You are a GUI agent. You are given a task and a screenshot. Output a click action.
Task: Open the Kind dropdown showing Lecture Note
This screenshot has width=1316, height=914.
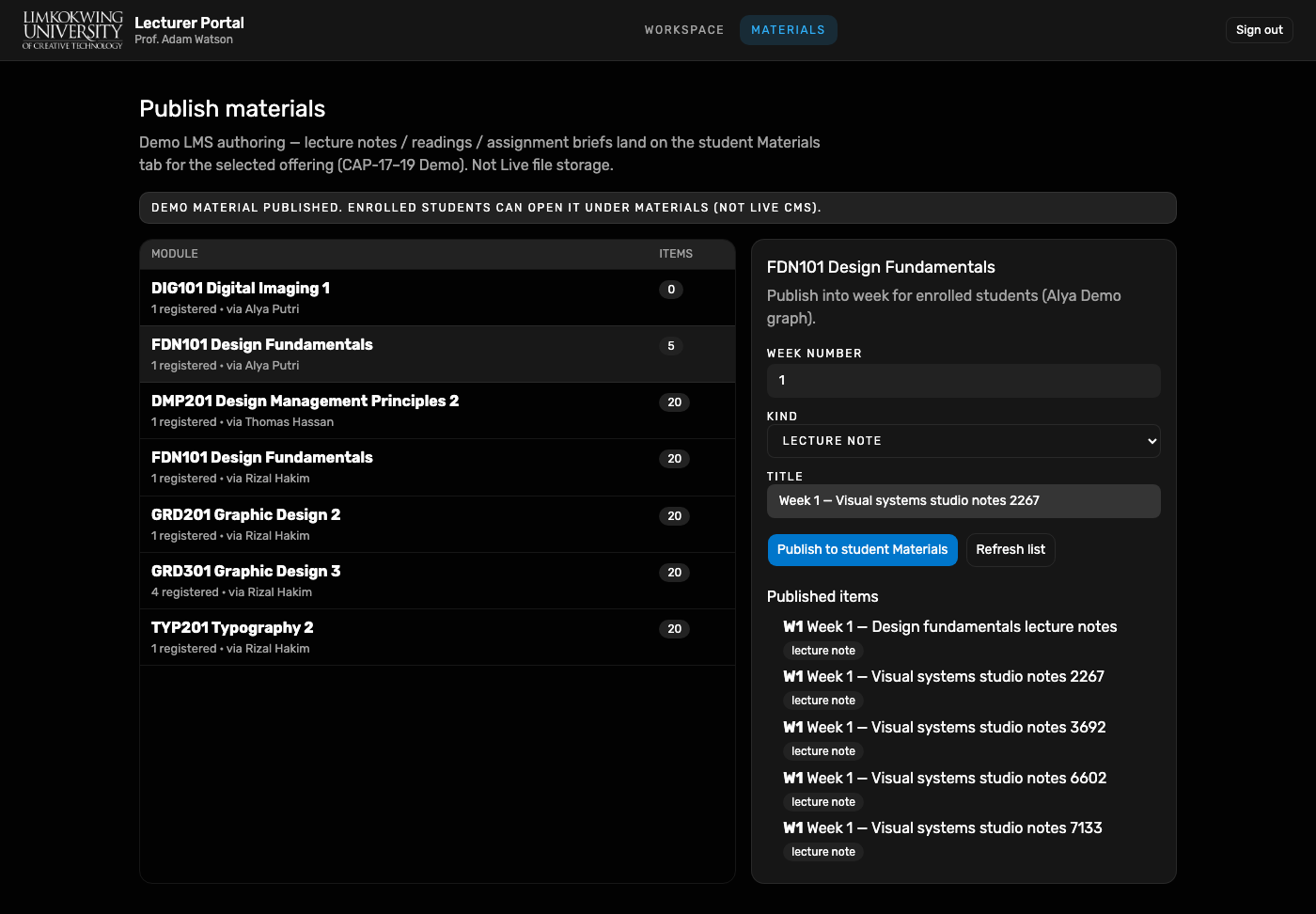pyautogui.click(x=963, y=441)
